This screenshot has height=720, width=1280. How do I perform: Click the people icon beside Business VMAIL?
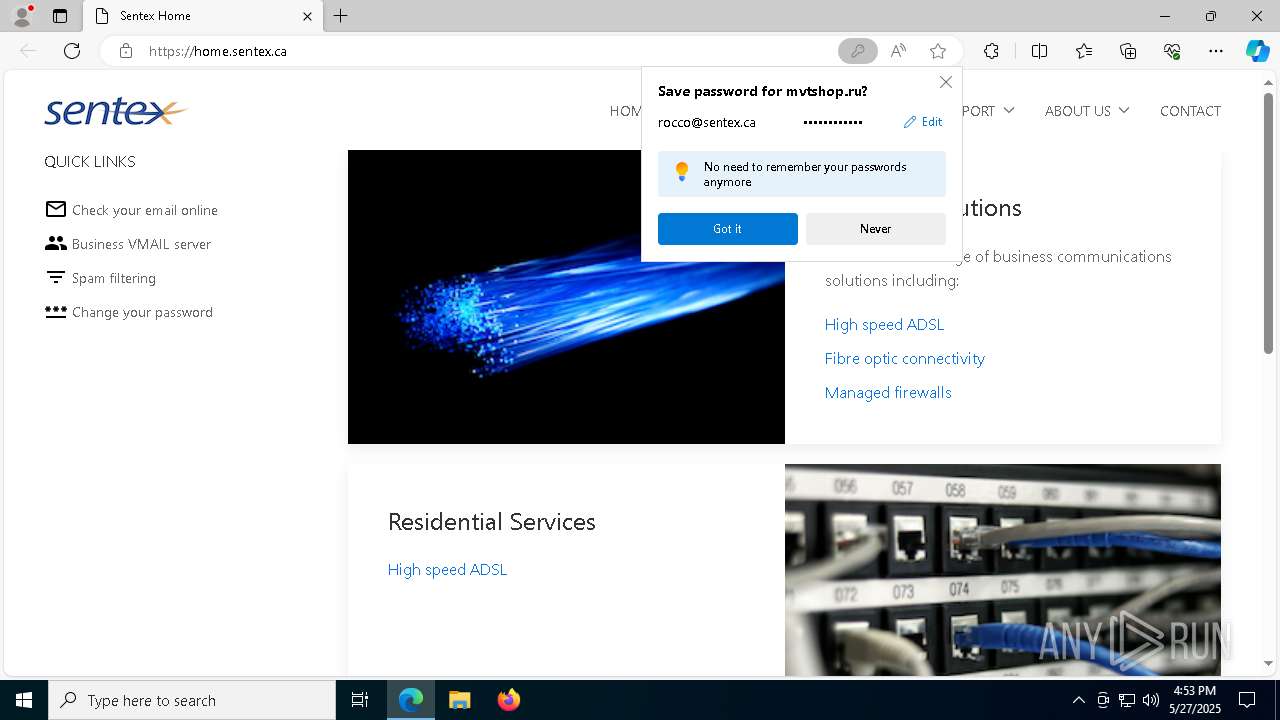(x=56, y=243)
